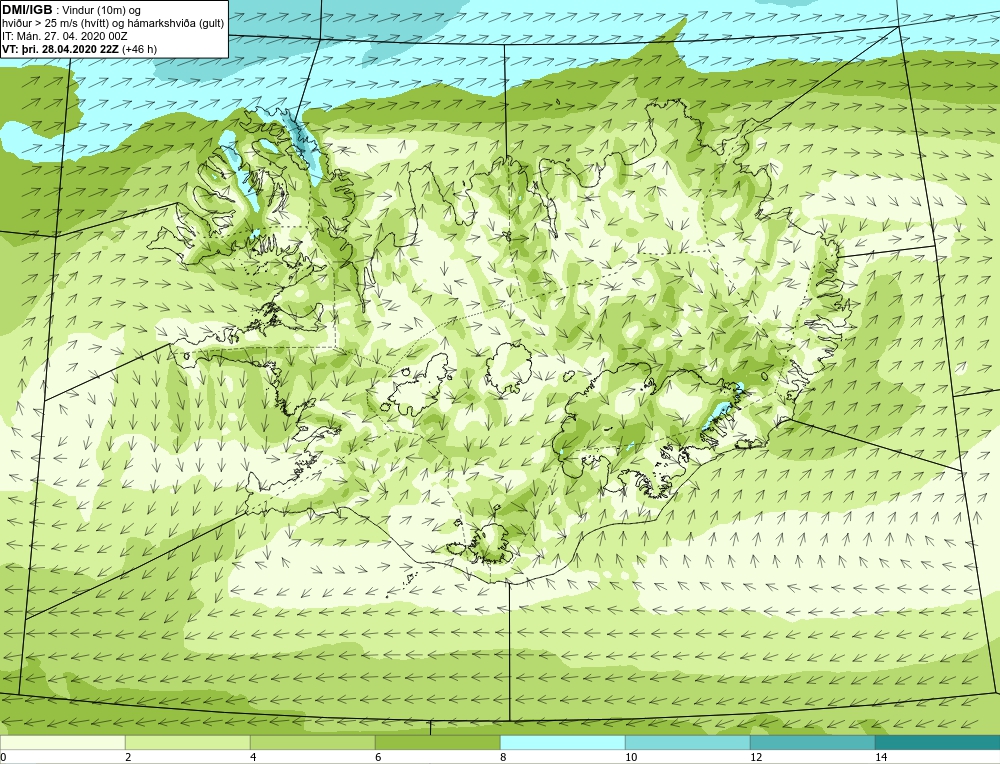Click the legend label '14'

tap(881, 757)
